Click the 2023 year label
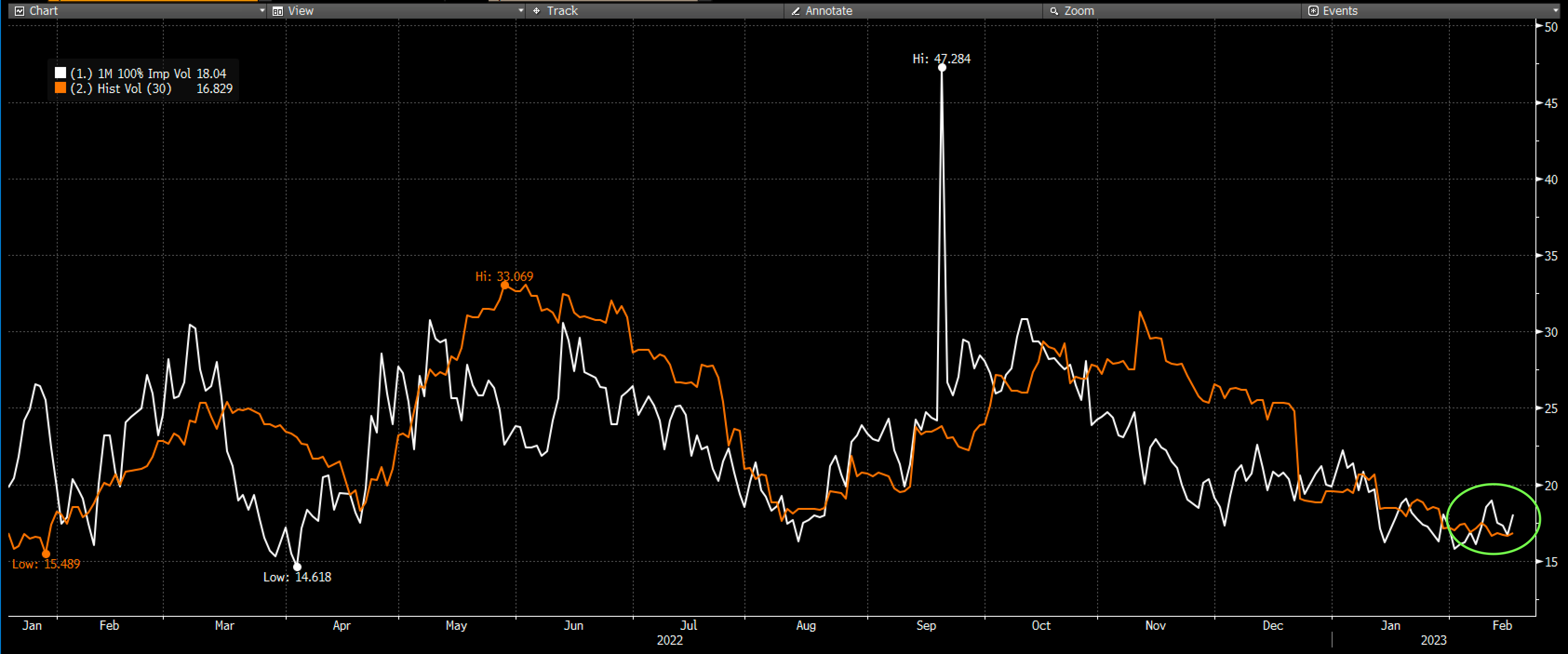The height and width of the screenshot is (654, 1568). tap(1434, 641)
